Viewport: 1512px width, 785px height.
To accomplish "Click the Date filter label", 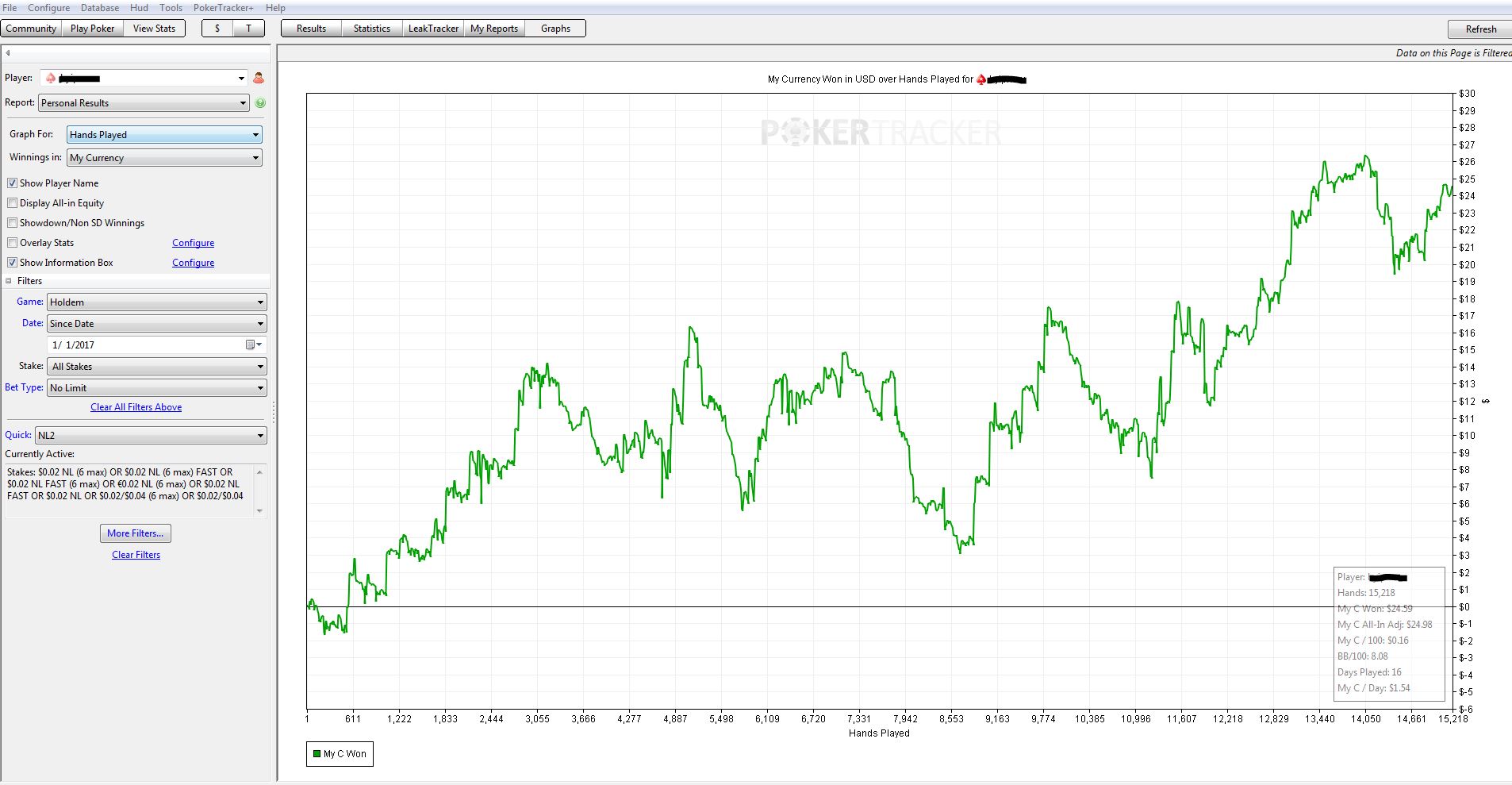I will point(33,323).
